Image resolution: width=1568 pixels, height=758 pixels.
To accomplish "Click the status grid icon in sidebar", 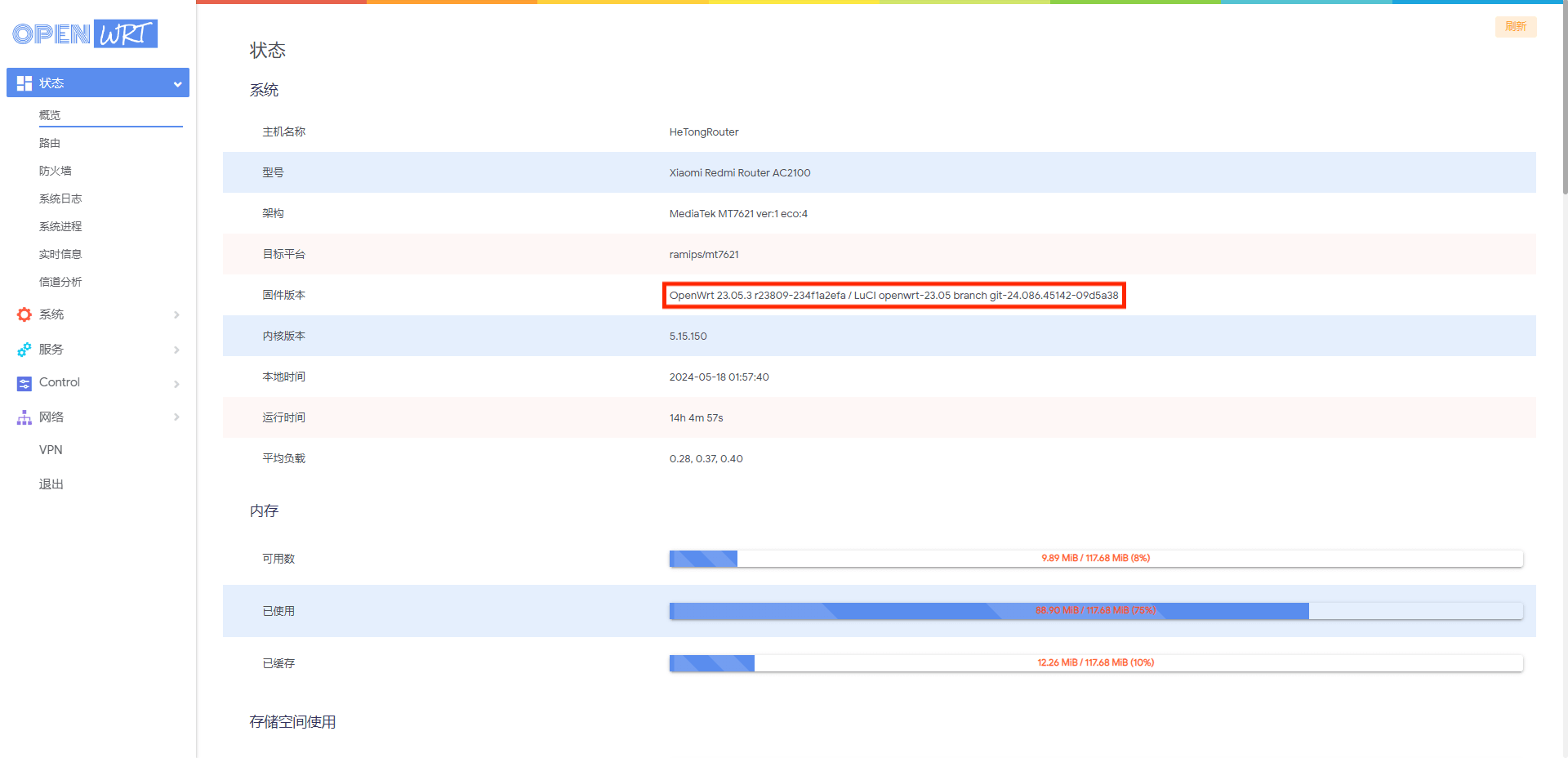I will [24, 83].
